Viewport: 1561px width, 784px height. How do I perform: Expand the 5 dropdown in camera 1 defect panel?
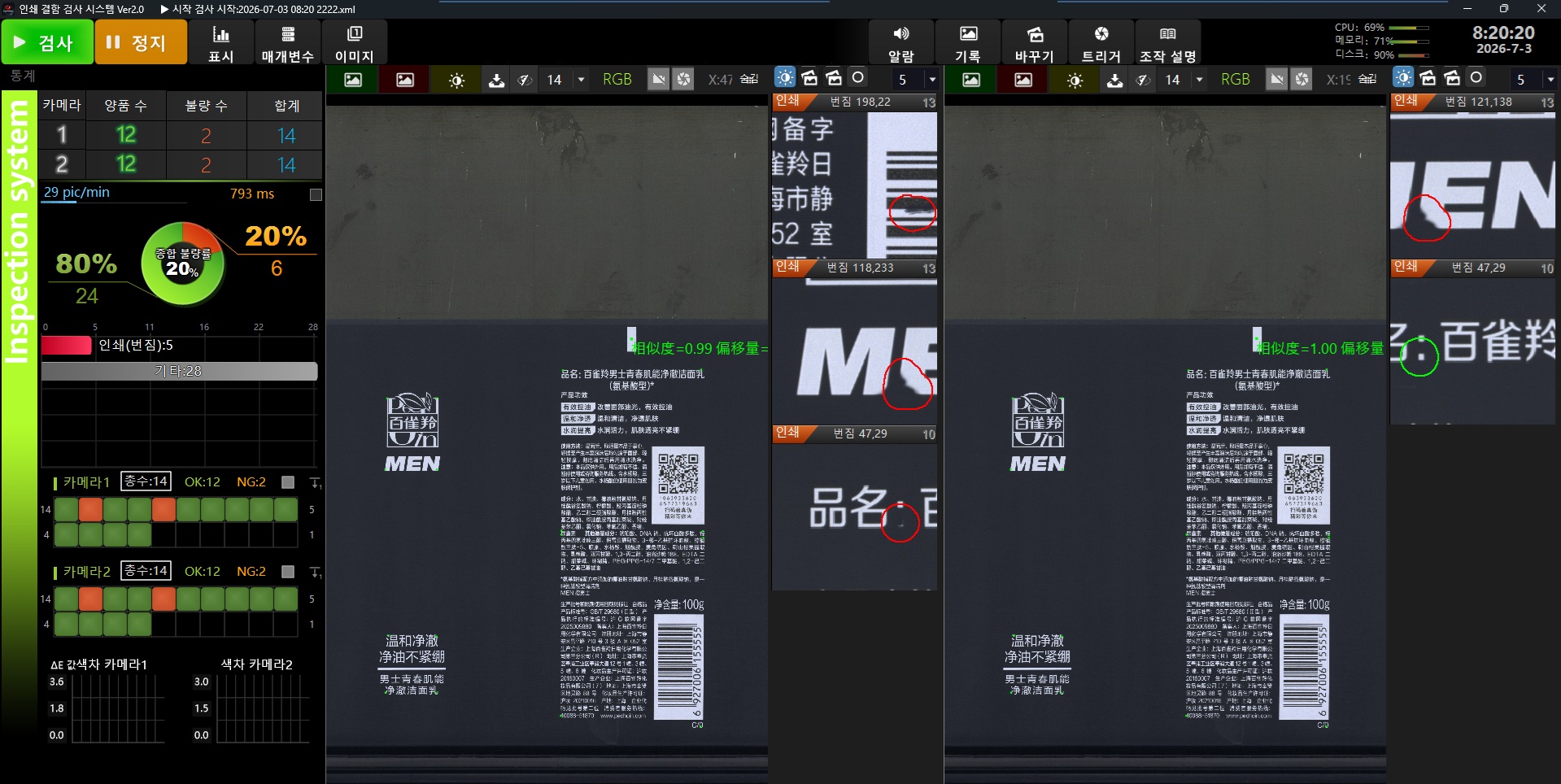pos(932,80)
